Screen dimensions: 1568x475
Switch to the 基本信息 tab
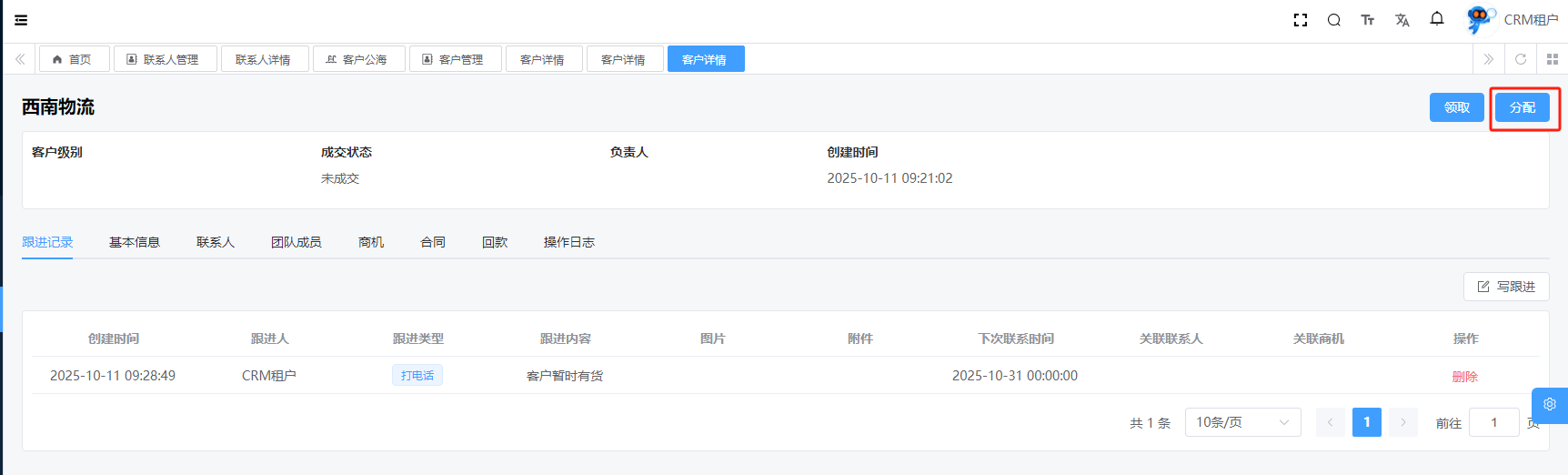pos(135,242)
